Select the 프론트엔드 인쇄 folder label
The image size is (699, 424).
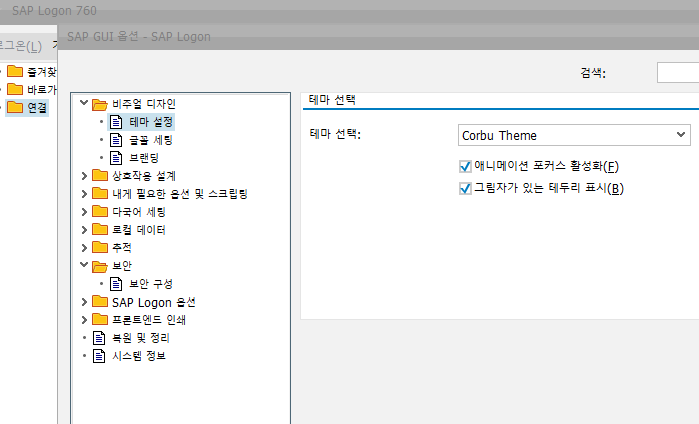click(149, 320)
